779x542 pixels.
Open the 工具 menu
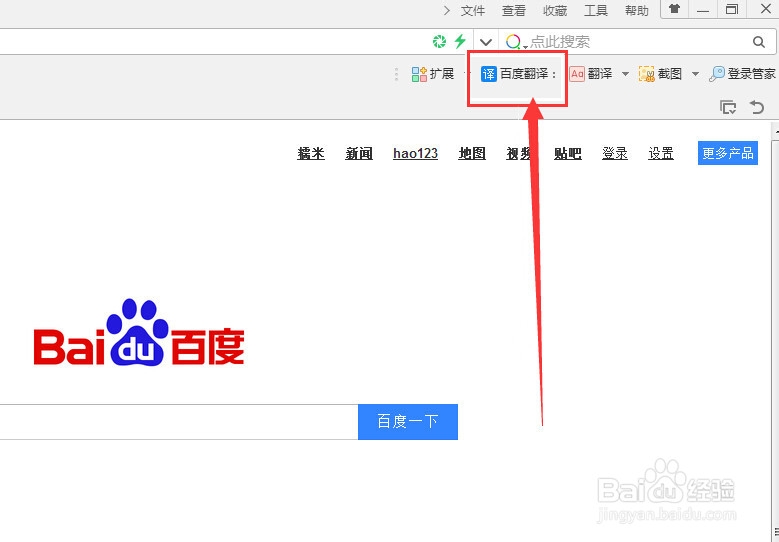pyautogui.click(x=596, y=10)
